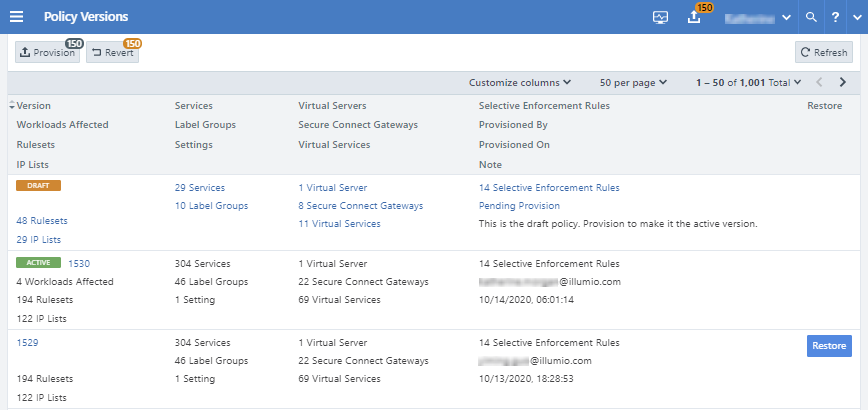Image resolution: width=868 pixels, height=410 pixels.
Task: Open the hamburger navigation menu
Action: point(17,17)
